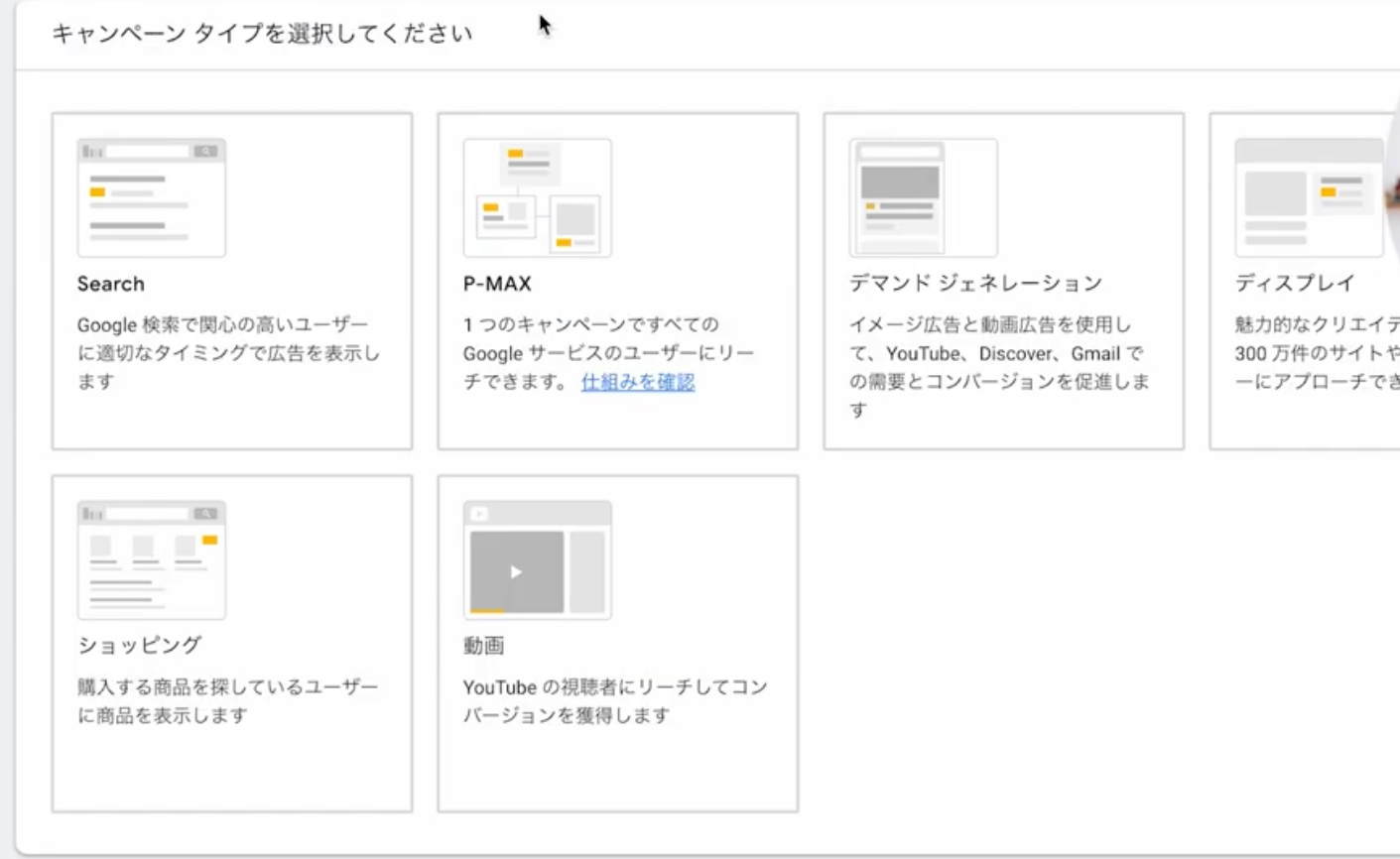This screenshot has width=1400, height=859.
Task: Click the Google 検索 description text in Search card
Action: [x=228, y=353]
